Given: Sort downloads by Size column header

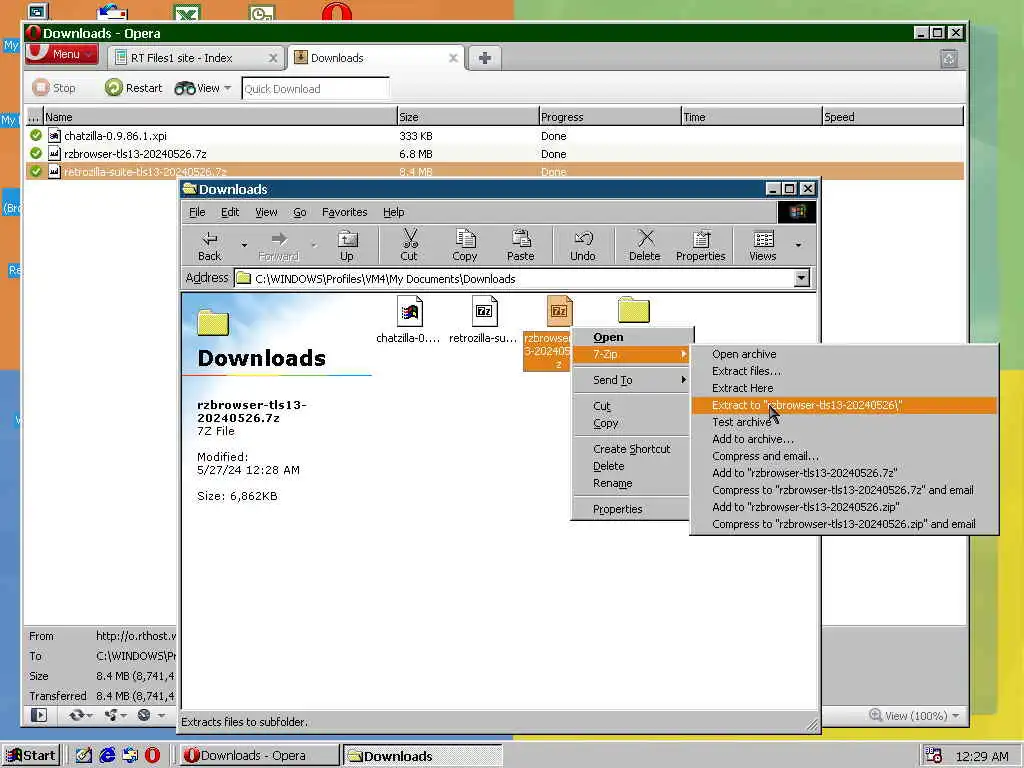Looking at the screenshot, I should click(468, 117).
